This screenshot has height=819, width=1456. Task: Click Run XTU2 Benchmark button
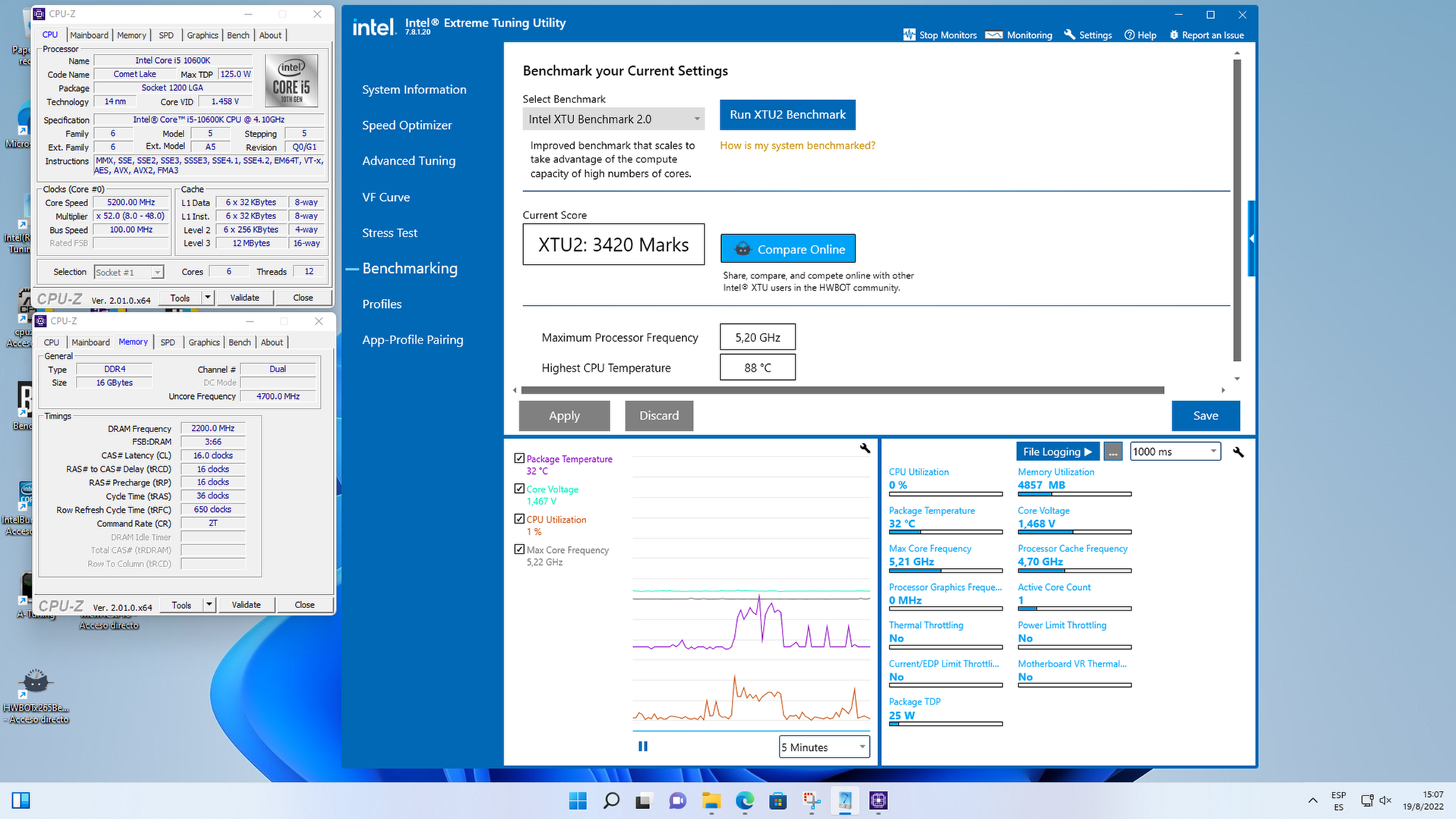pos(788,115)
